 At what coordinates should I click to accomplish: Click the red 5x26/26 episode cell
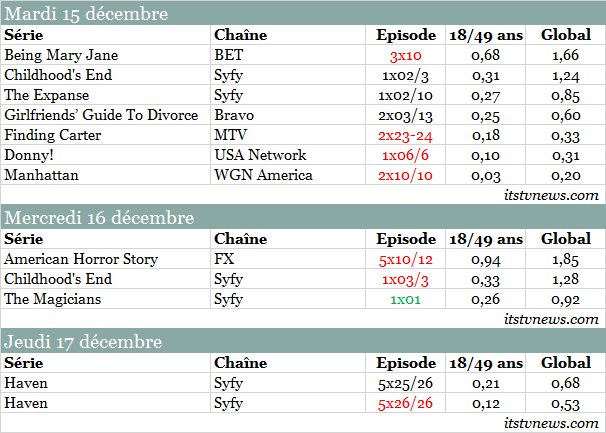click(x=406, y=403)
